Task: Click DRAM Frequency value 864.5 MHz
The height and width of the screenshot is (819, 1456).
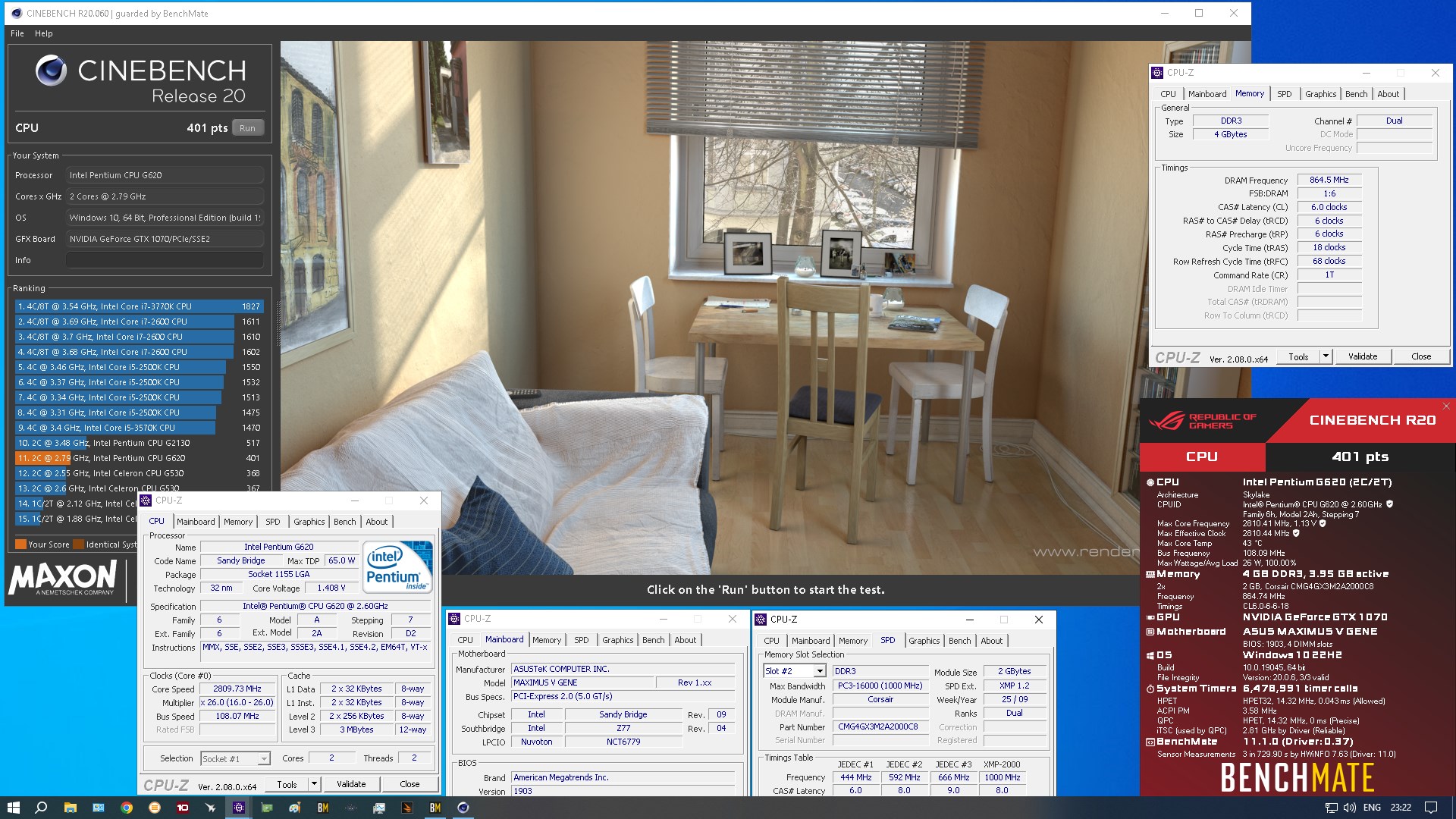Action: (x=1329, y=180)
